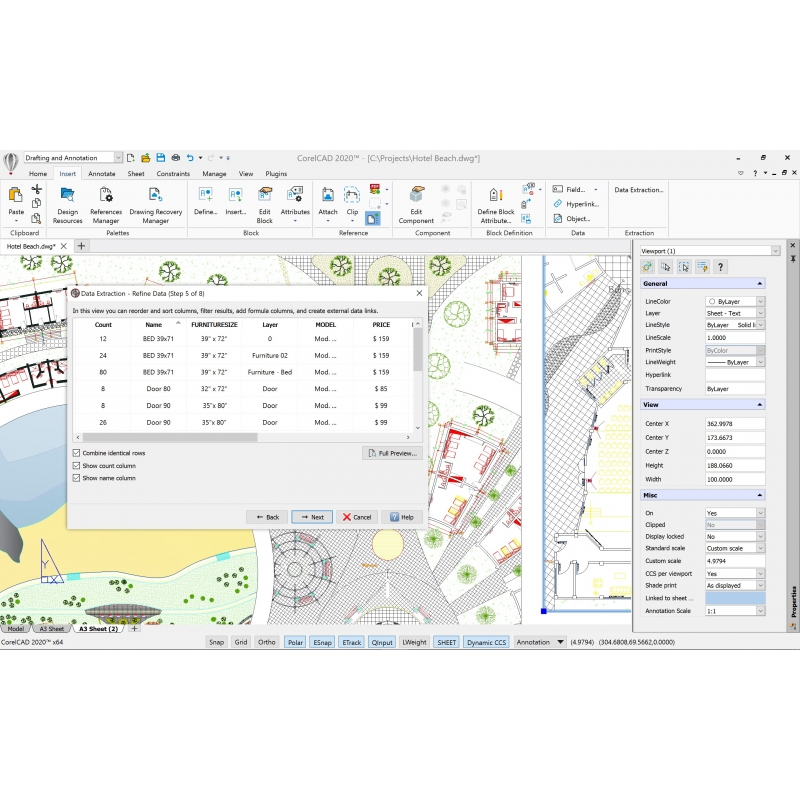
Task: Toggle ETrack in the status bar
Action: [352, 642]
